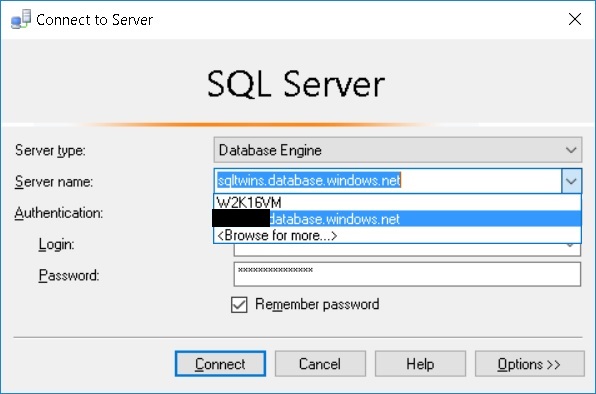Select <Browse for more...> option
Screen dimensions: 596x394
[x=397, y=235]
